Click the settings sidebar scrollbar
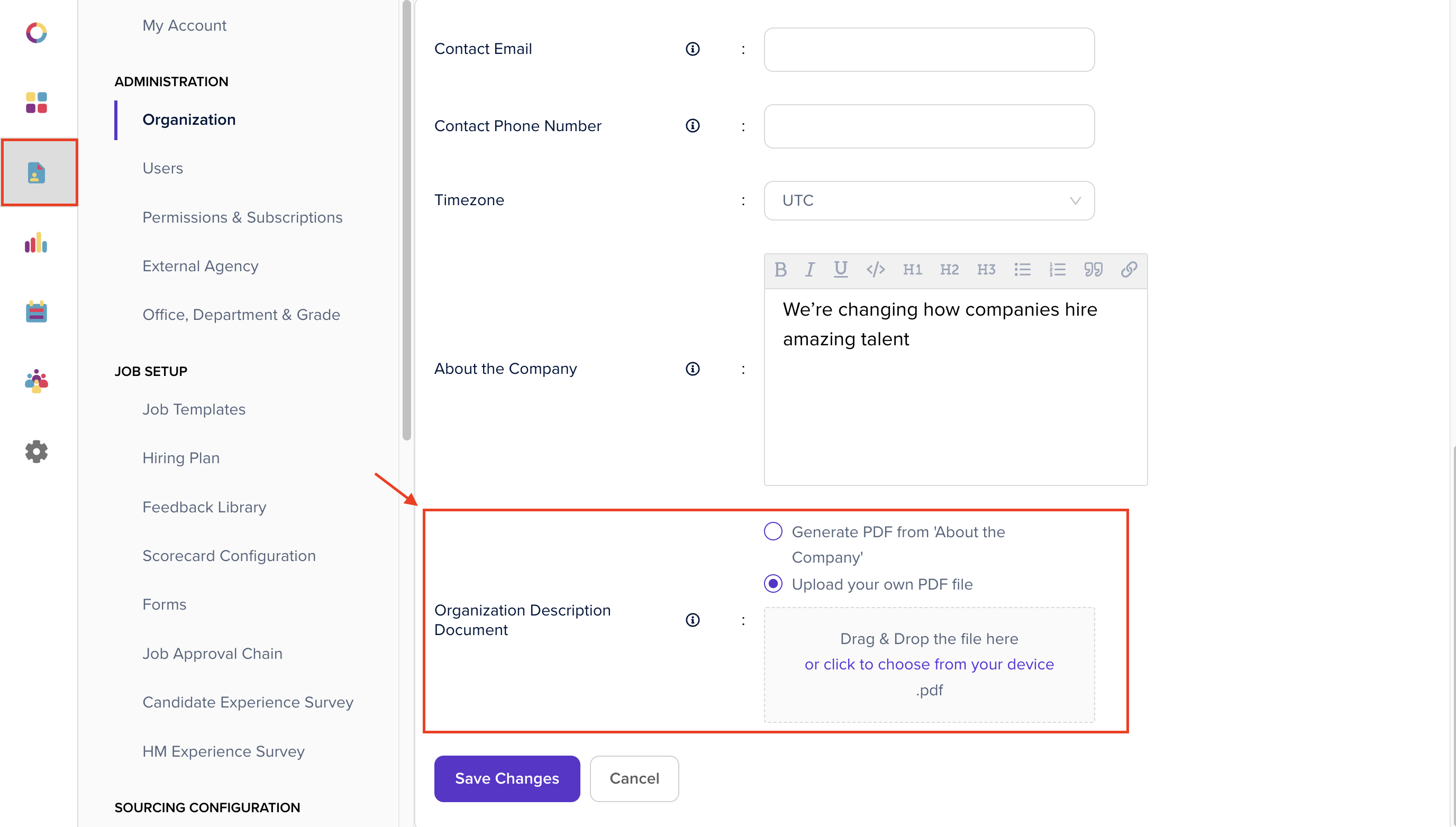The height and width of the screenshot is (827, 1456). 406,220
